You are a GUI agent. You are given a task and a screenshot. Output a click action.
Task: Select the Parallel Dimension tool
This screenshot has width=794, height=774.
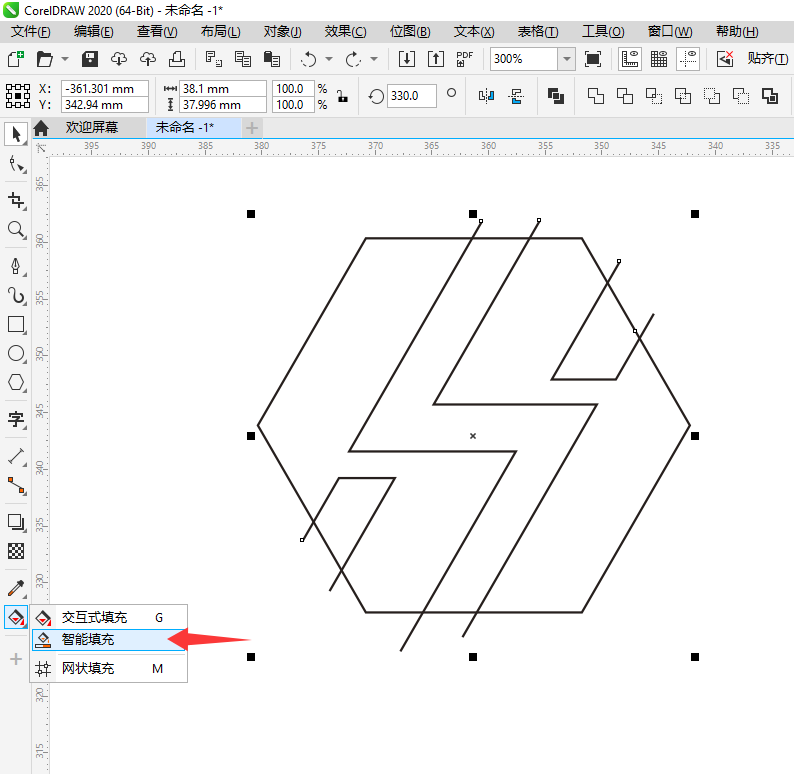click(x=16, y=456)
